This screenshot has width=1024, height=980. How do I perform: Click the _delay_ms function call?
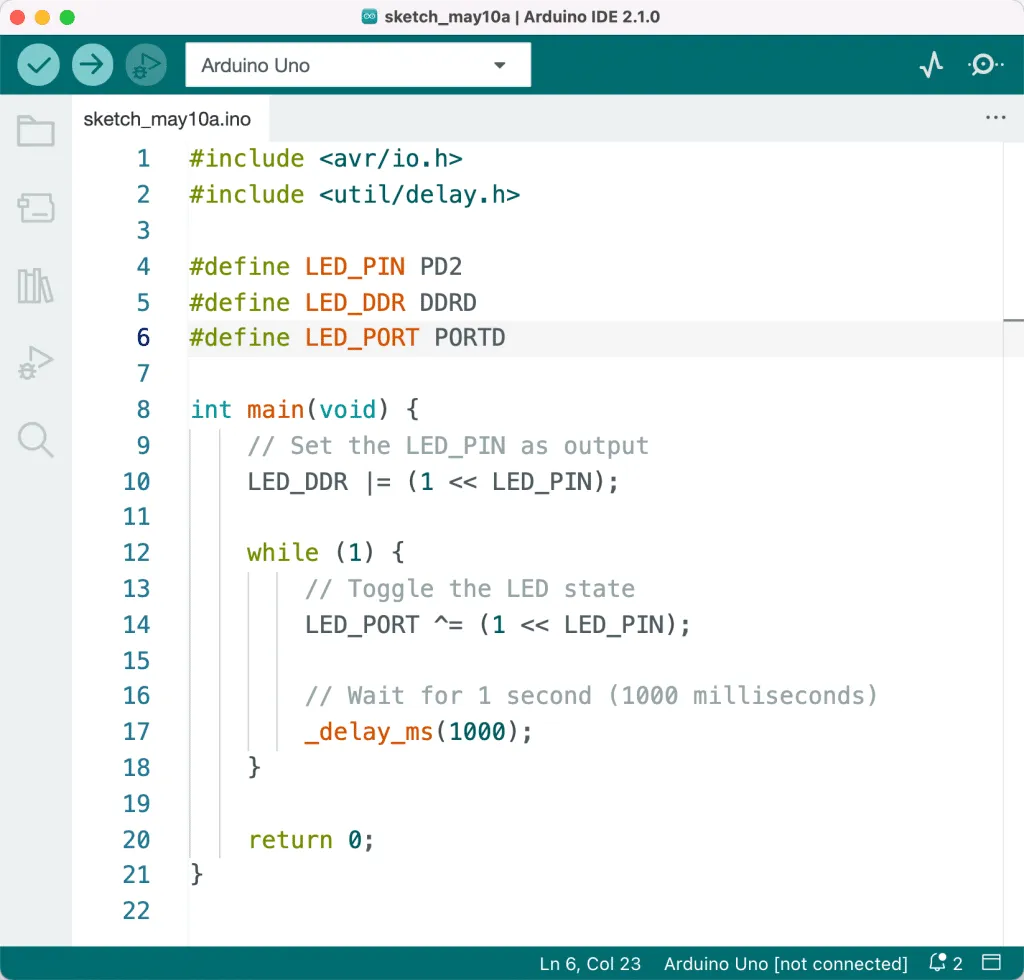point(369,732)
